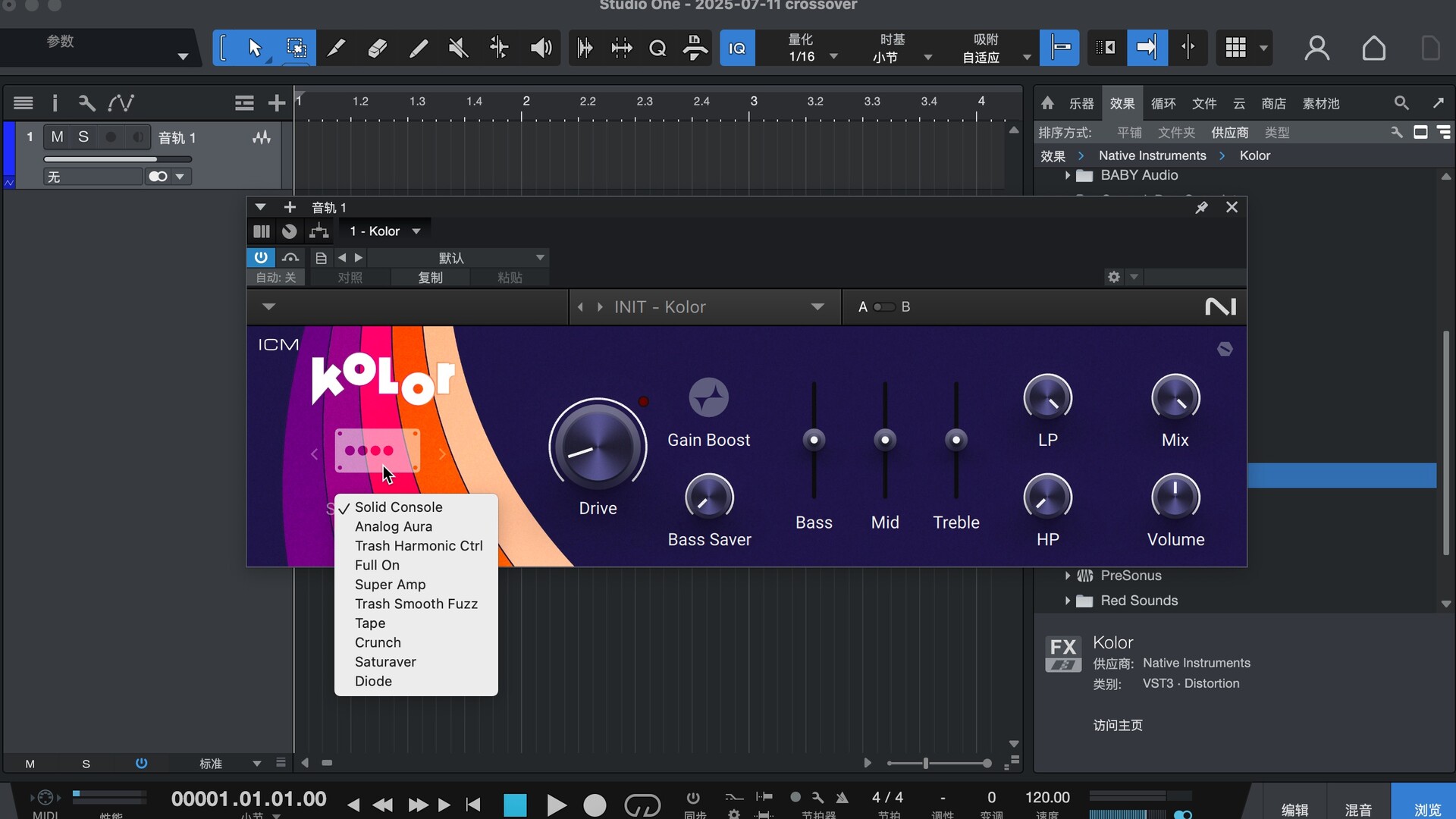Expand the Red Sounds folder
This screenshot has width=1456, height=819.
coord(1067,601)
